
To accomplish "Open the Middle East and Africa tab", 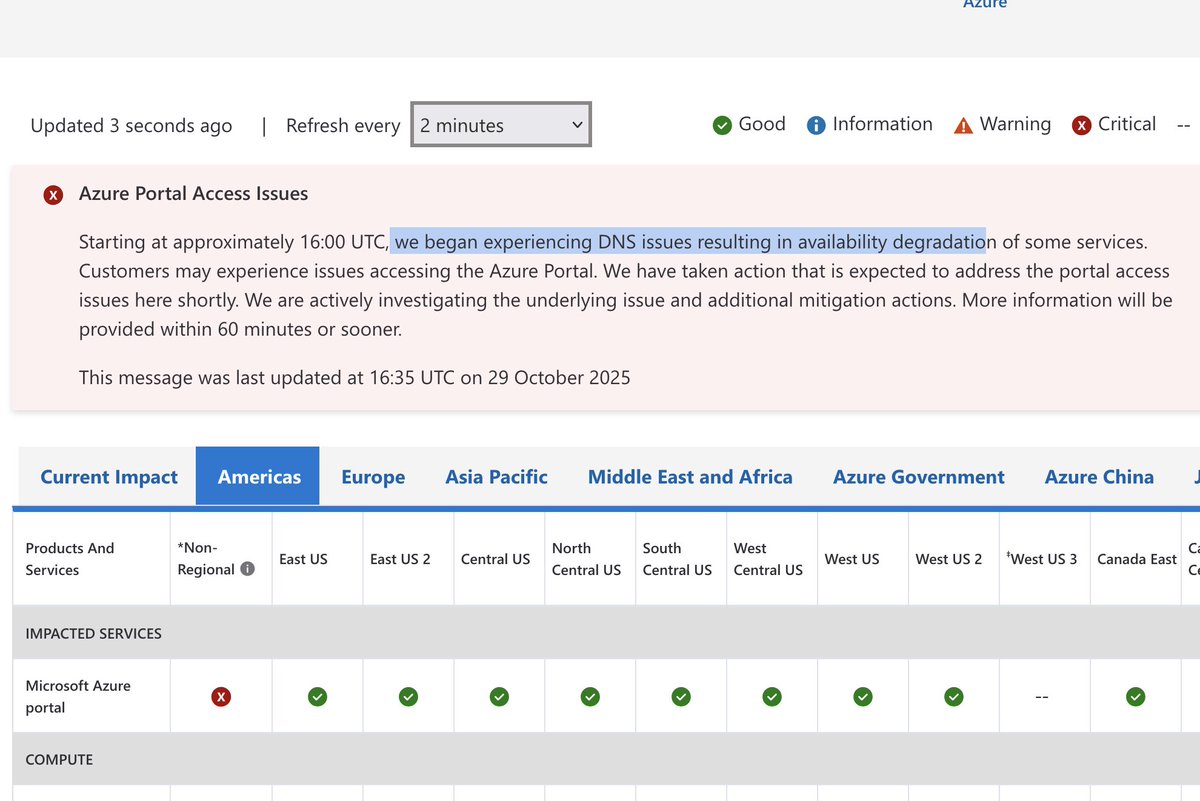I will click(690, 477).
